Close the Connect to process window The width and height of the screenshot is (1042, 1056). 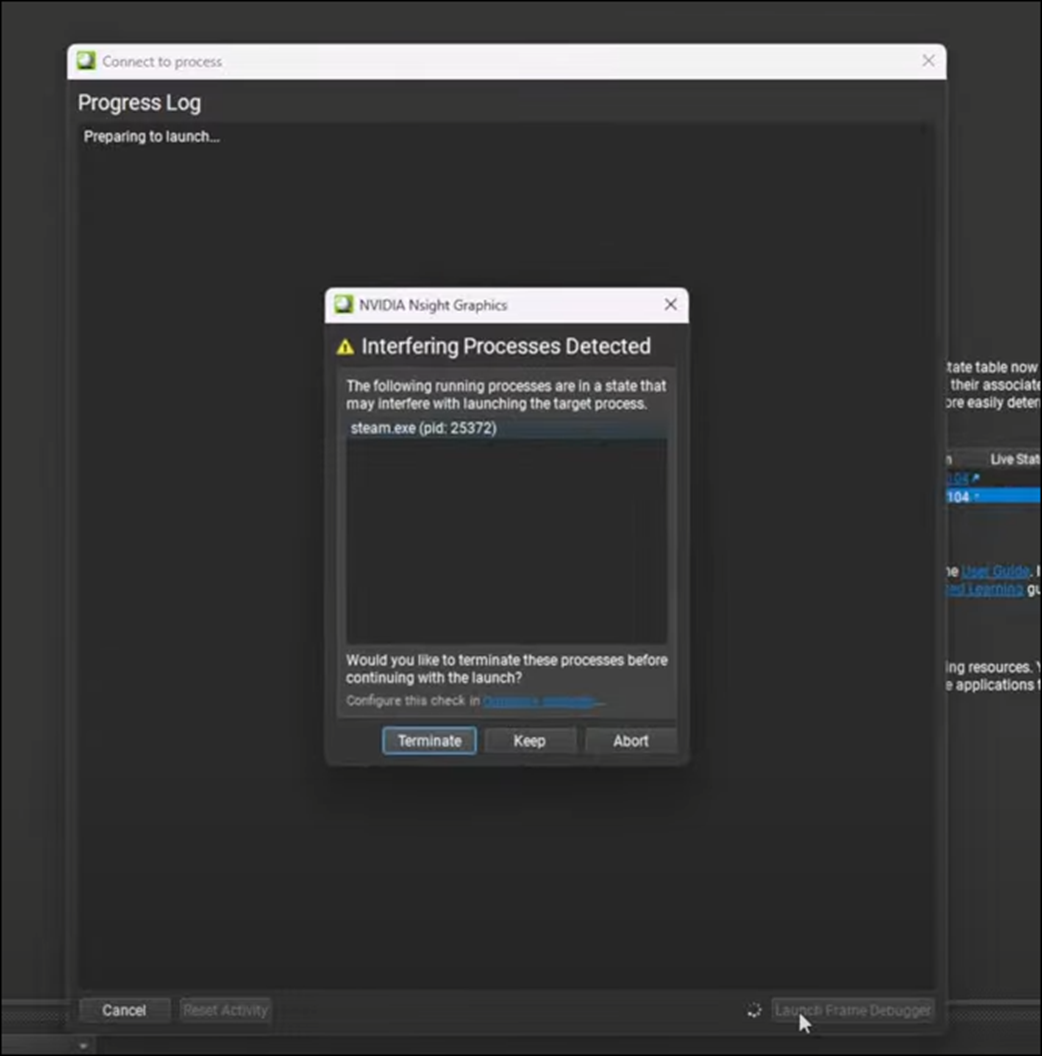point(928,61)
